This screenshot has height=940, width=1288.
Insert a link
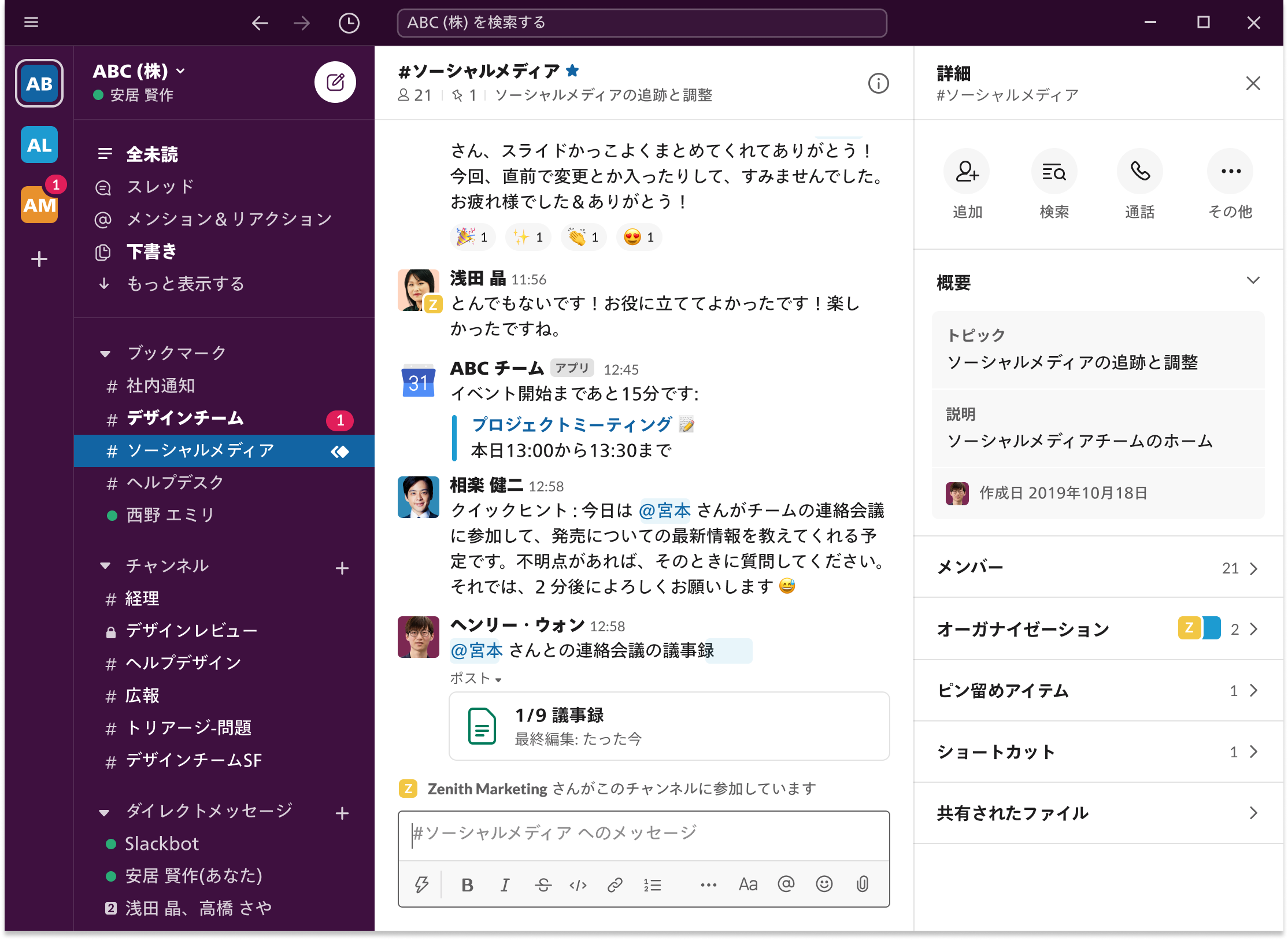(x=615, y=885)
